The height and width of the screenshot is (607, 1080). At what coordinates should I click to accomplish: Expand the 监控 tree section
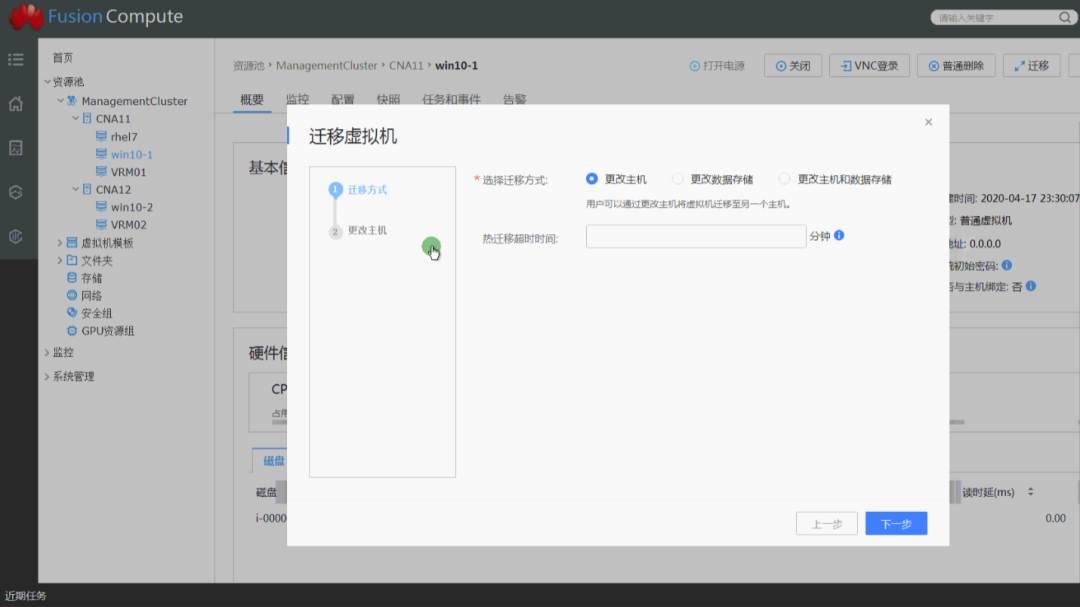tap(47, 352)
